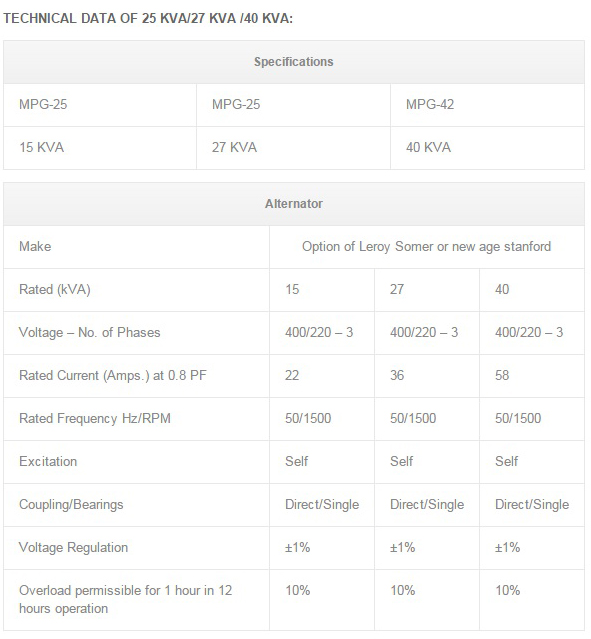Click the 15 KVA specification cell
The width and height of the screenshot is (591, 639).
pyautogui.click(x=100, y=148)
